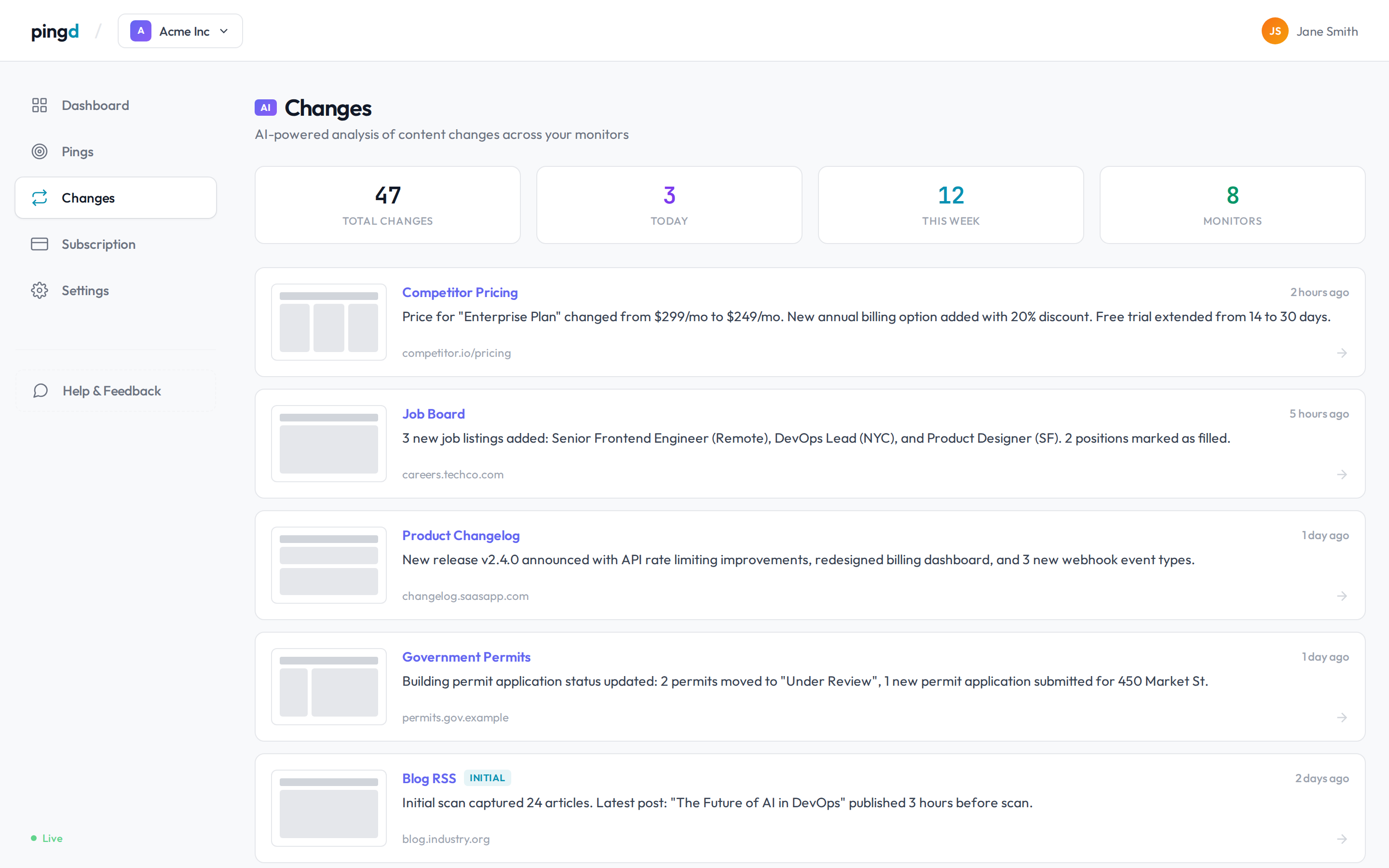Open Settings using the gear icon
Image resolution: width=1389 pixels, height=868 pixels.
click(x=39, y=290)
